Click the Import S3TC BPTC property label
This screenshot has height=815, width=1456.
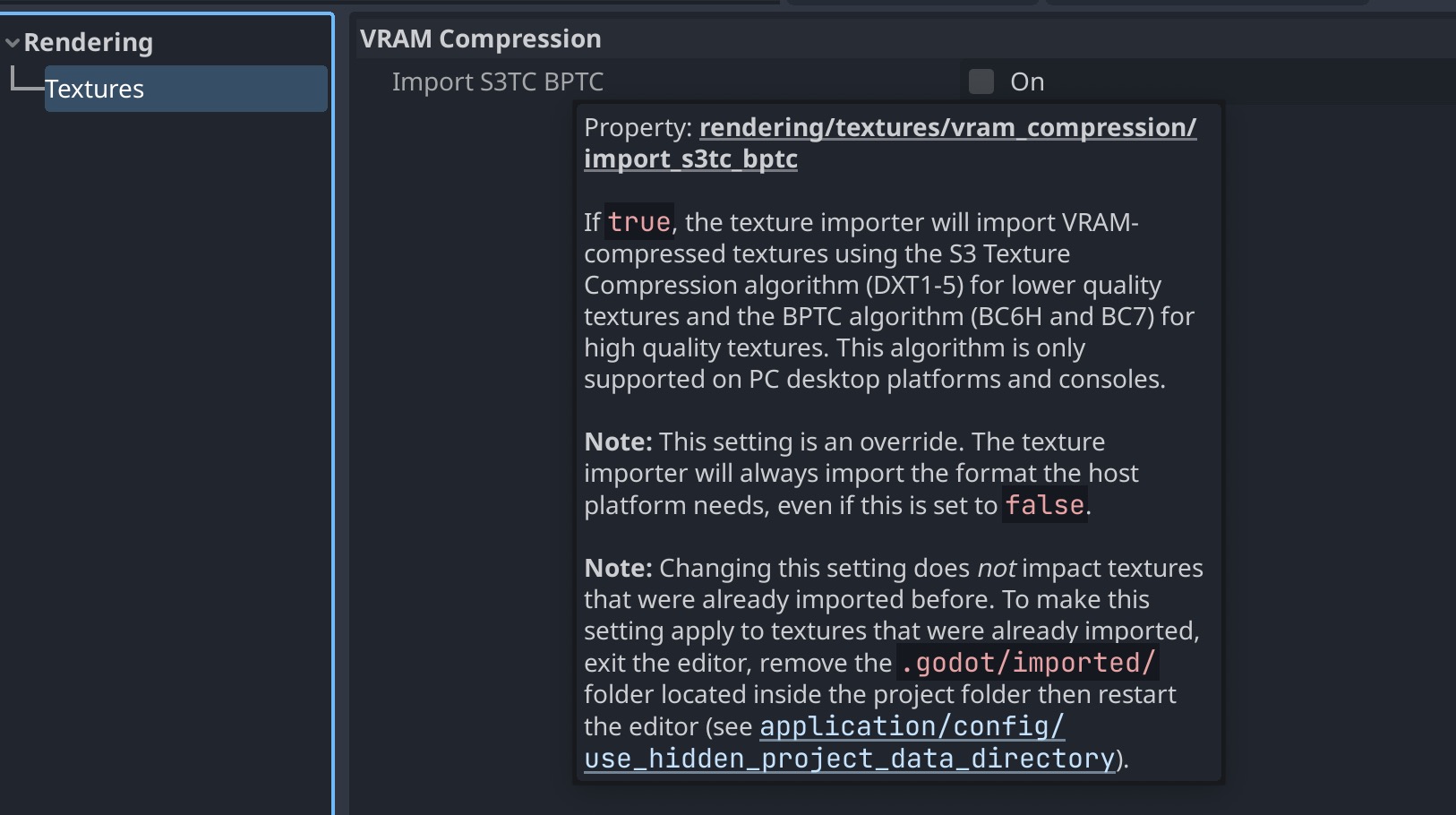coord(498,81)
